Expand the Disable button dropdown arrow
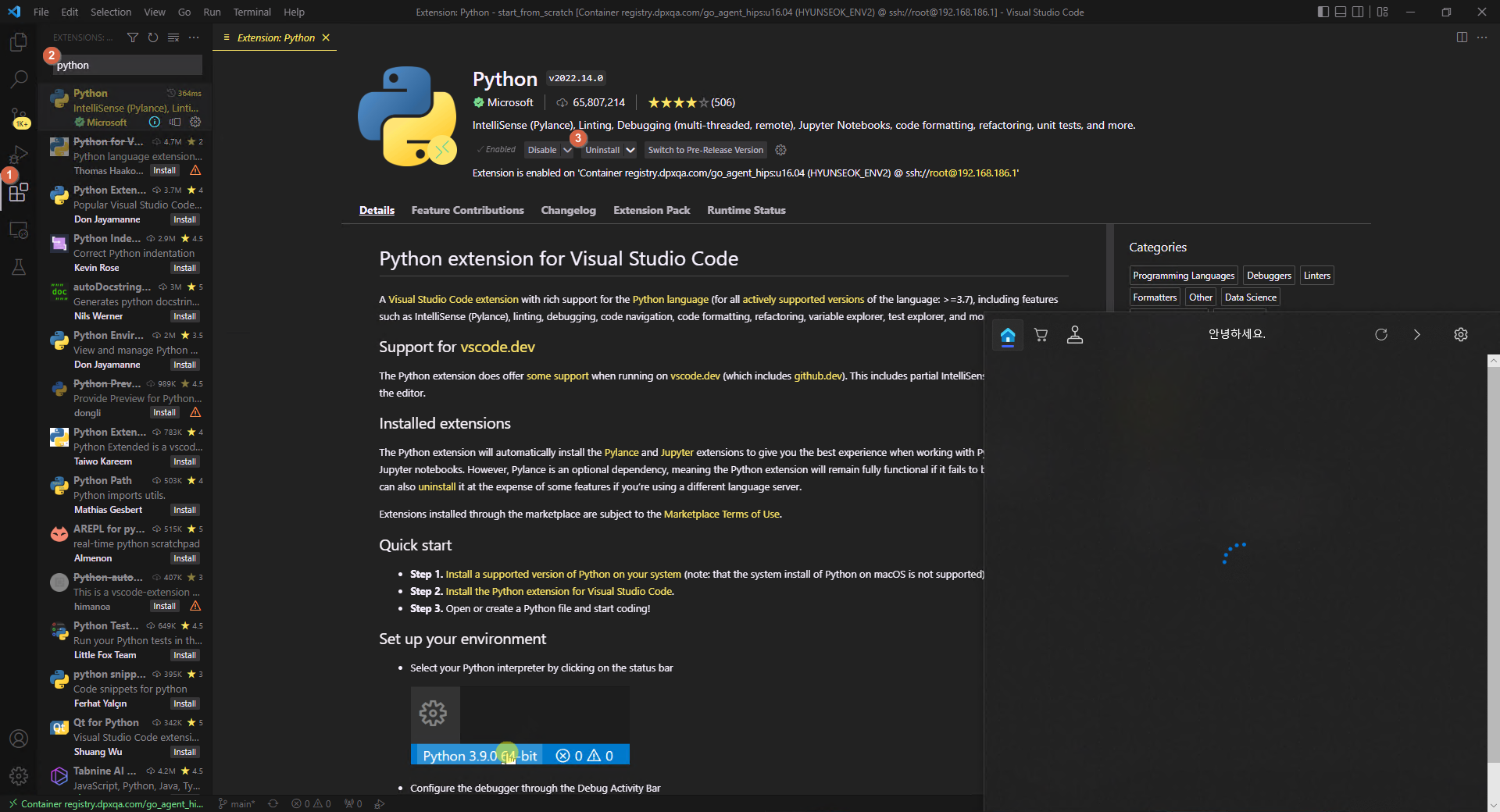This screenshot has height=812, width=1500. pyautogui.click(x=568, y=150)
